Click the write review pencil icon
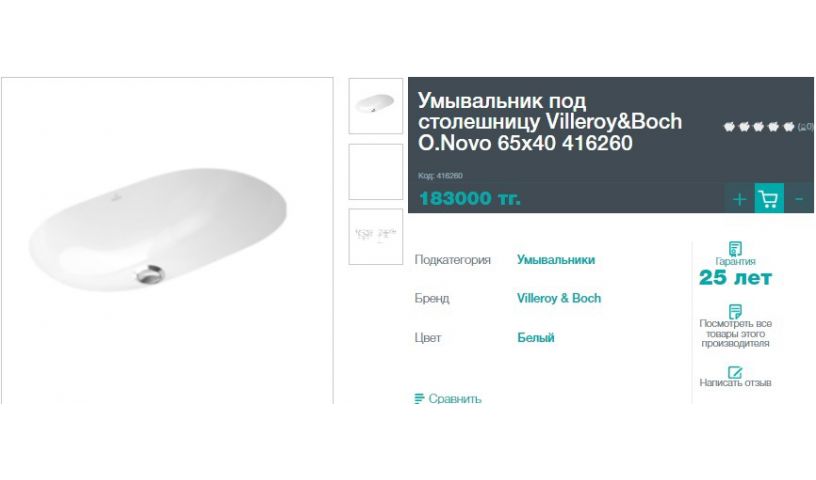 735,372
